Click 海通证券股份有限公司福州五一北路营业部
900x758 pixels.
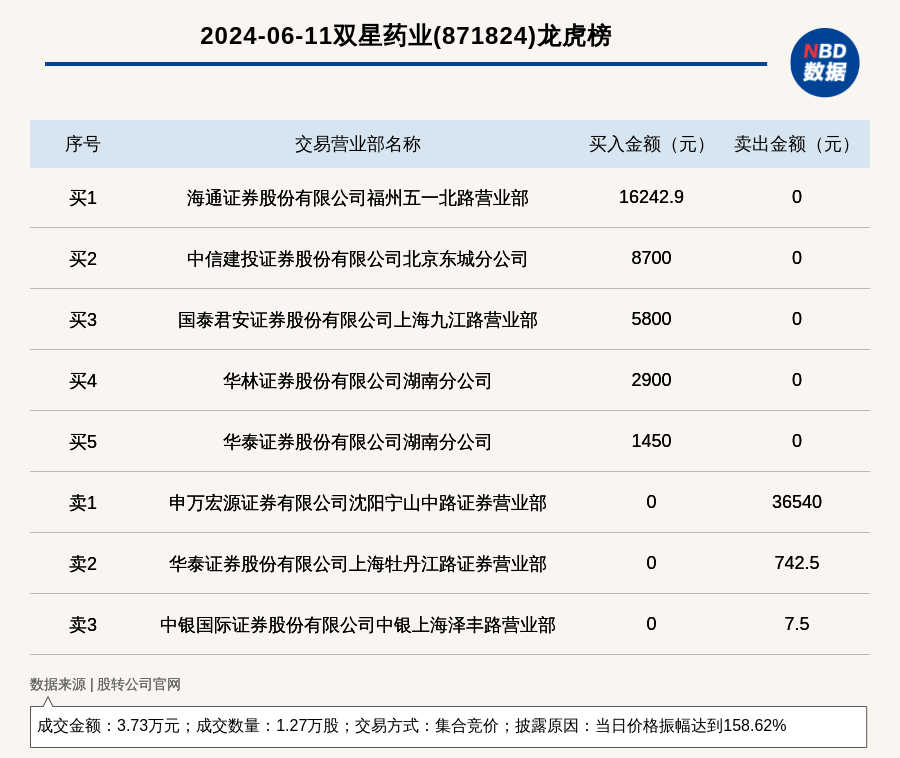pos(358,198)
